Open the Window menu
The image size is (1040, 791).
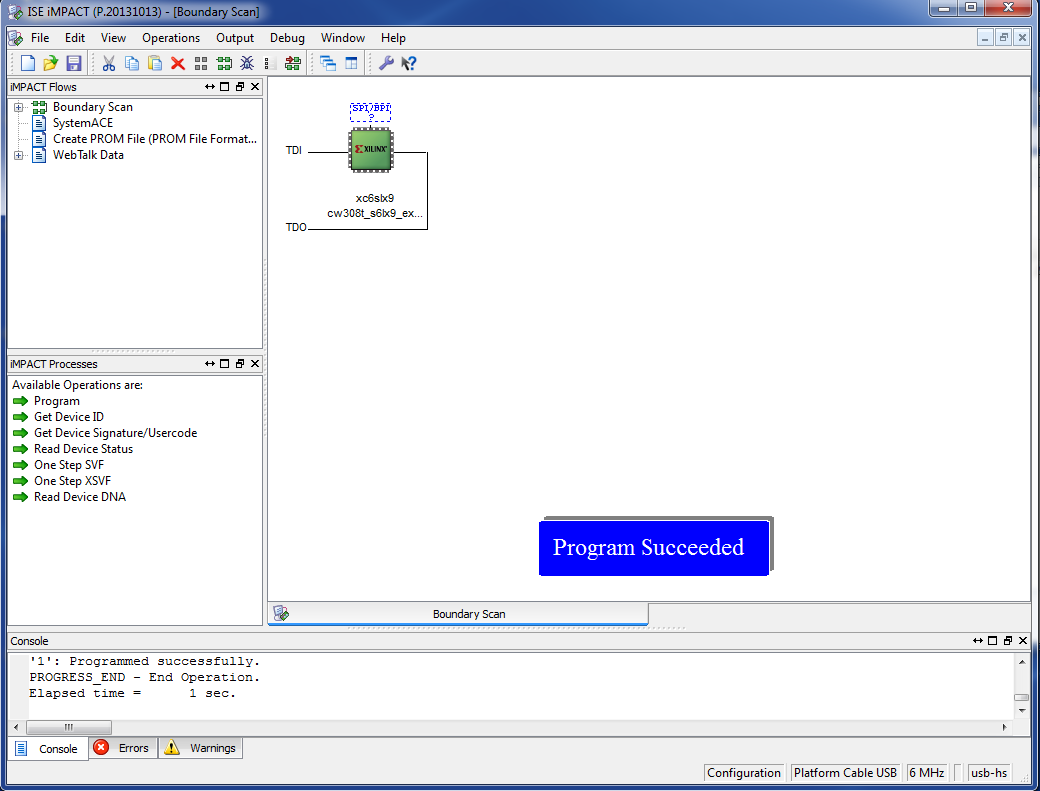pyautogui.click(x=343, y=38)
